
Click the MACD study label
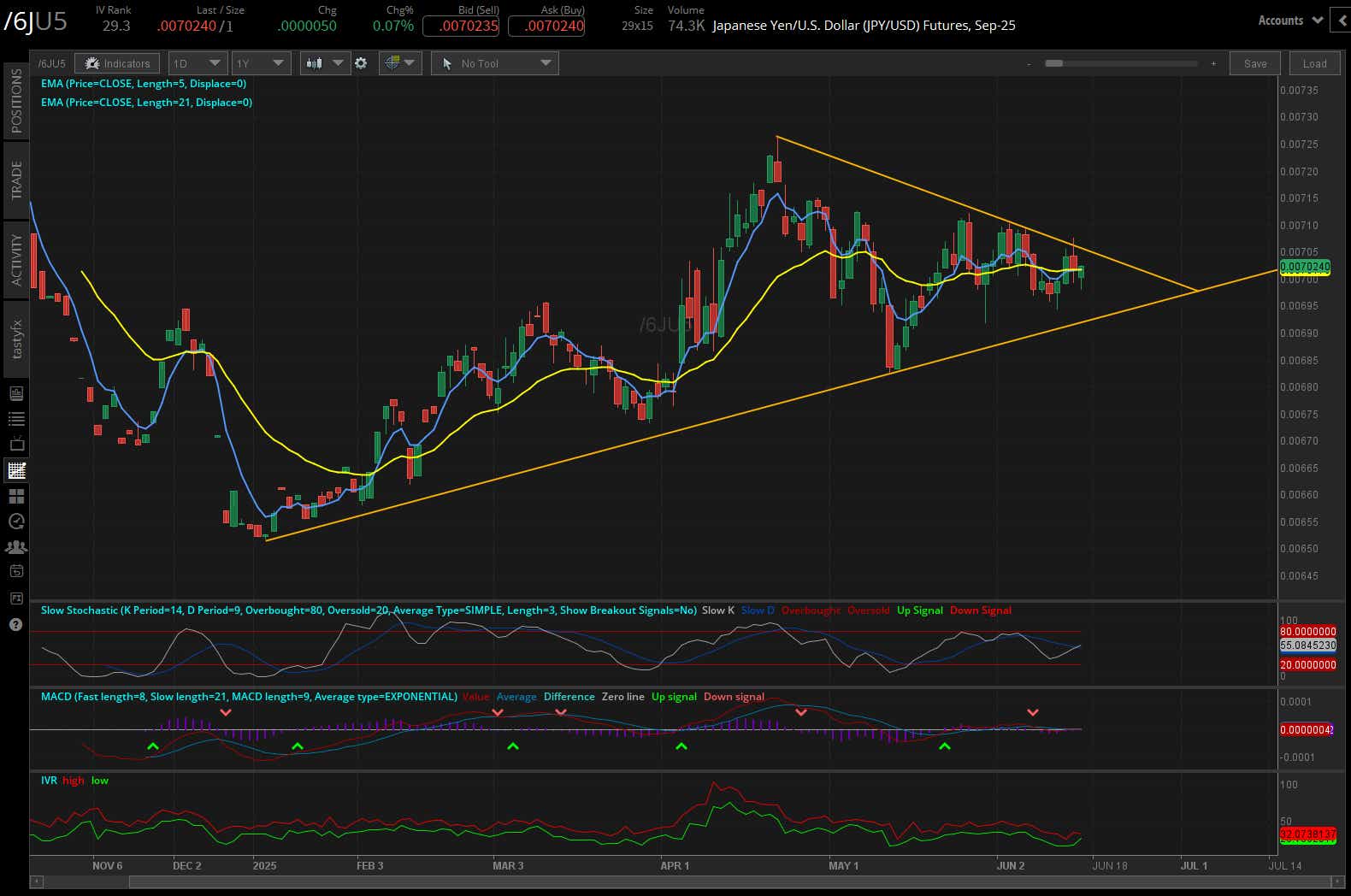(x=249, y=697)
